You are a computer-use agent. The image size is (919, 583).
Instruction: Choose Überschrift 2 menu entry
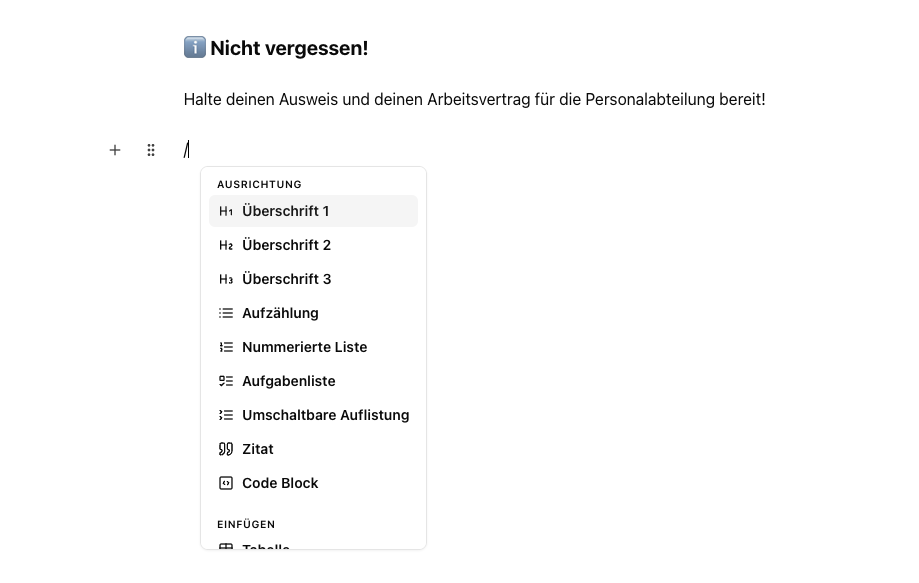point(314,245)
